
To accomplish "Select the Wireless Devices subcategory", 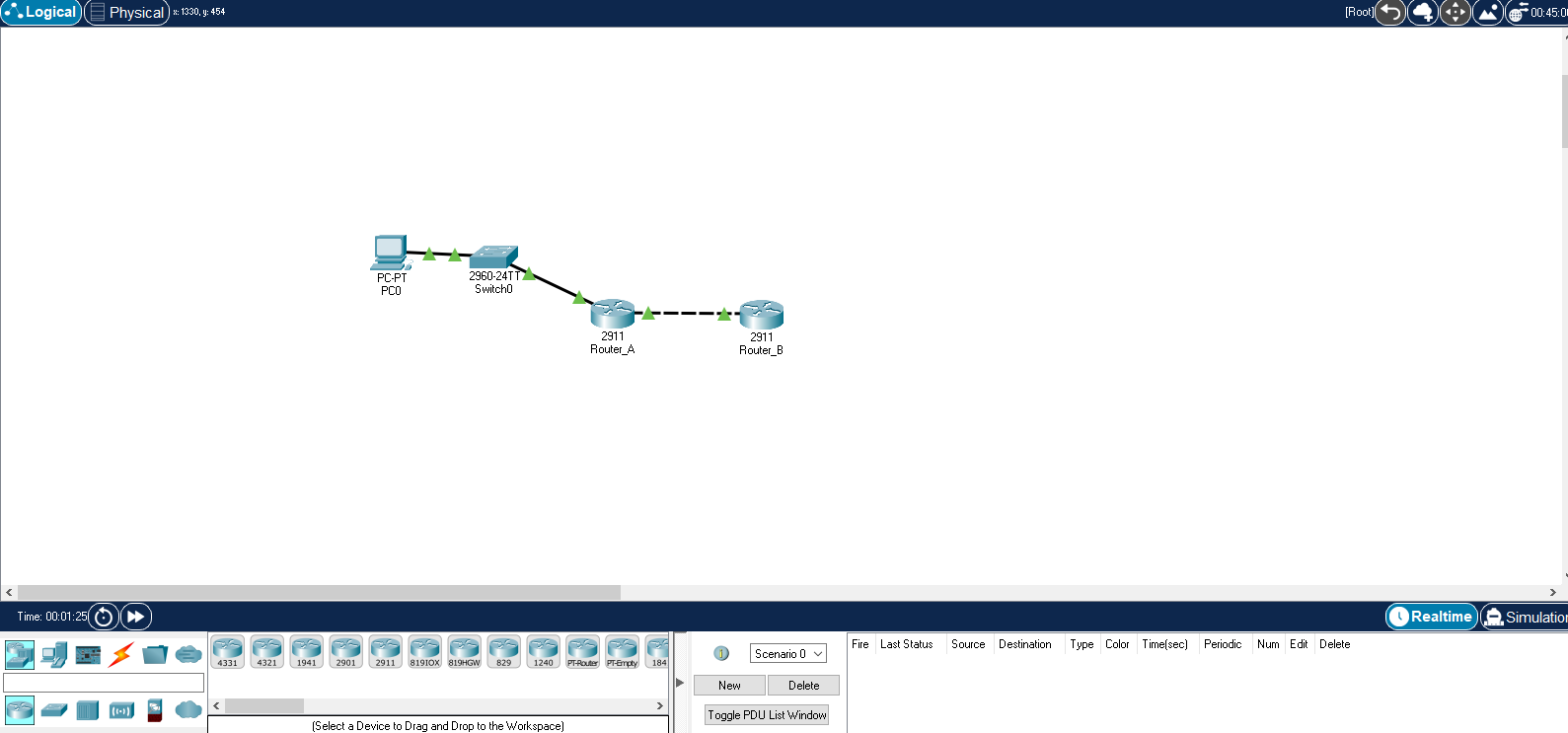I will click(x=121, y=709).
